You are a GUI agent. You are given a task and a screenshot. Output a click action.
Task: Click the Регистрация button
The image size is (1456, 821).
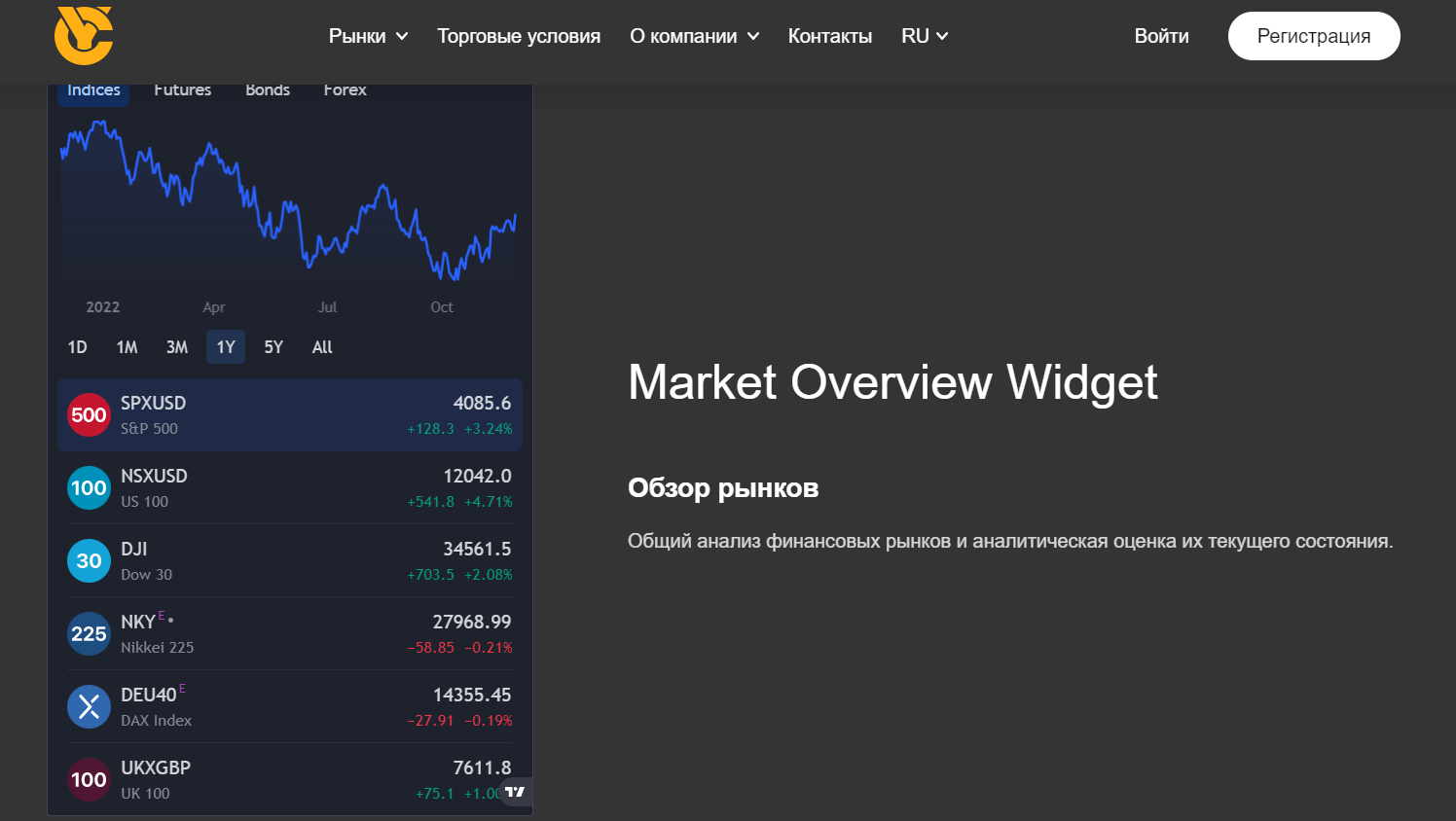pyautogui.click(x=1314, y=36)
